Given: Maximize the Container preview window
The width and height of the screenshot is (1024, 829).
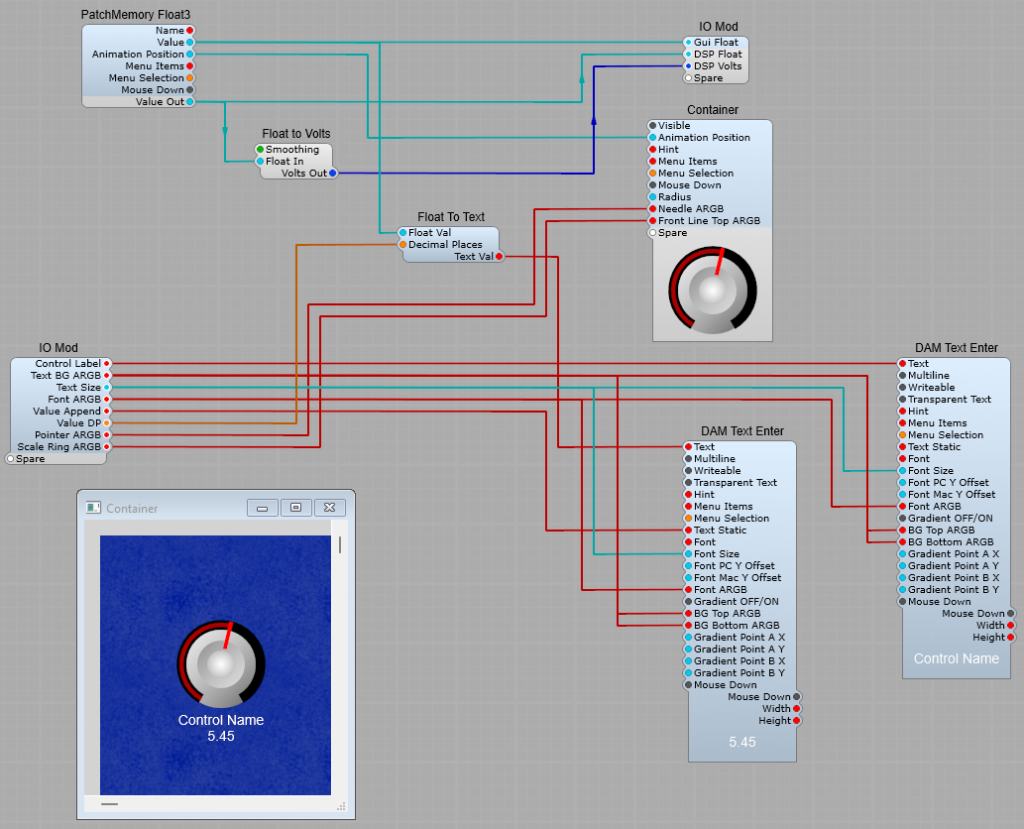Looking at the screenshot, I should click(x=296, y=508).
